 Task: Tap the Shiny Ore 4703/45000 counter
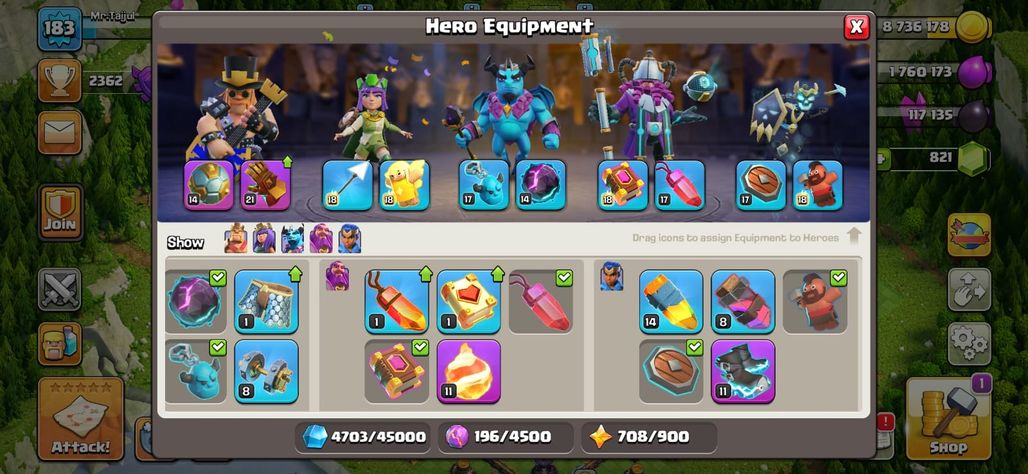click(363, 437)
